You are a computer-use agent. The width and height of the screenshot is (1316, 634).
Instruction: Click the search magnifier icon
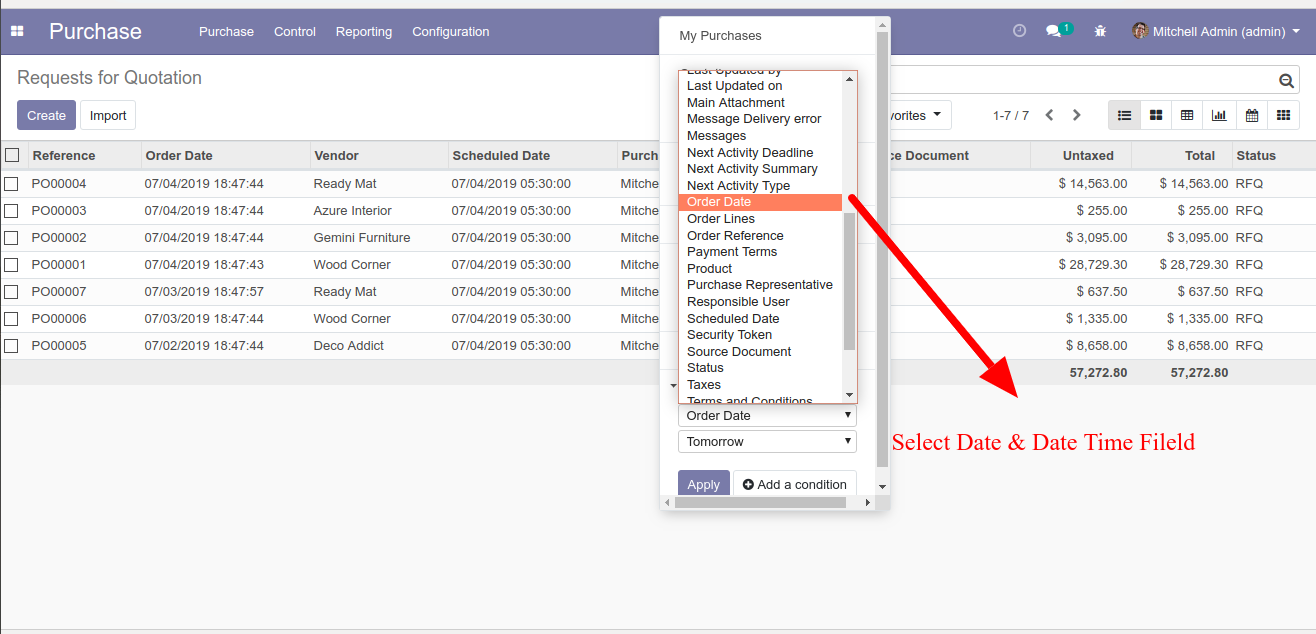click(x=1287, y=81)
